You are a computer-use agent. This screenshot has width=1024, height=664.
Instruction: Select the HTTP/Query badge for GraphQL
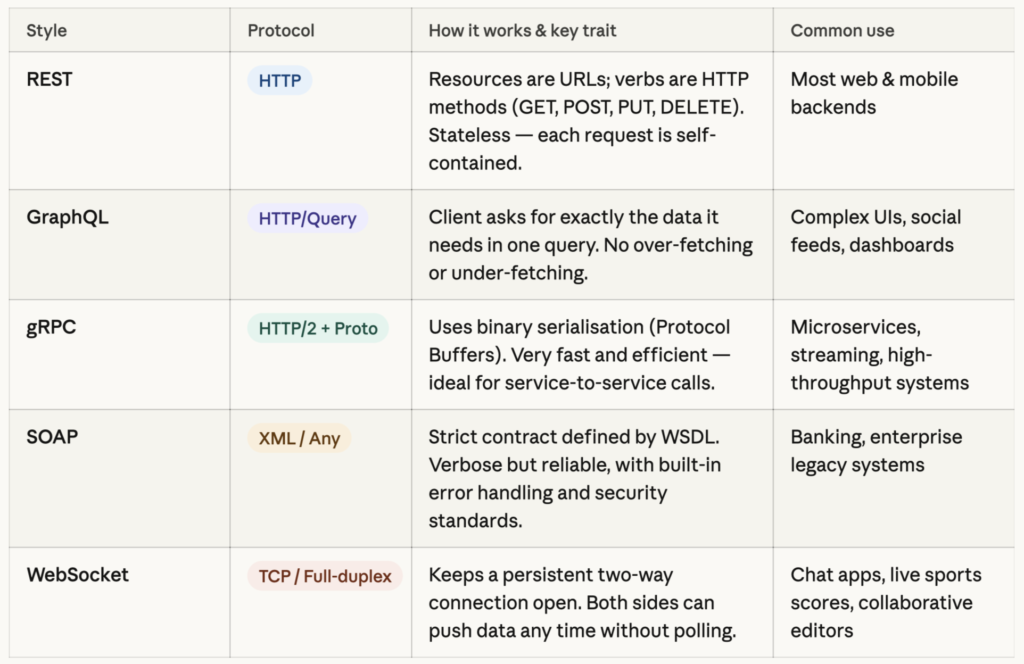(x=306, y=217)
